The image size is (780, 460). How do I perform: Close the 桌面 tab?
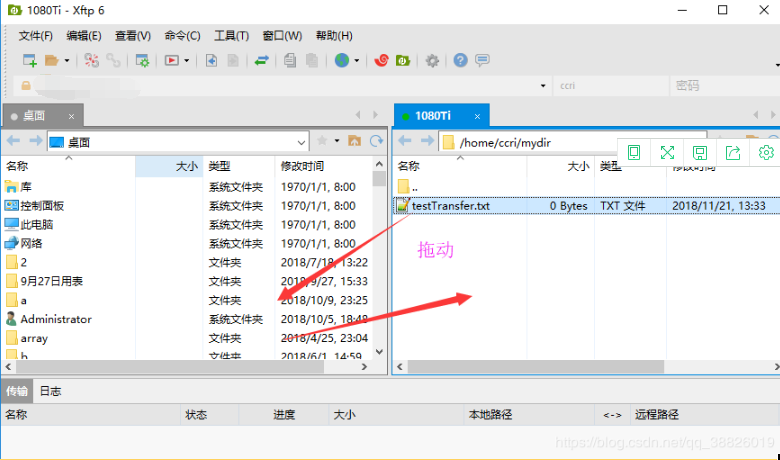[72, 116]
